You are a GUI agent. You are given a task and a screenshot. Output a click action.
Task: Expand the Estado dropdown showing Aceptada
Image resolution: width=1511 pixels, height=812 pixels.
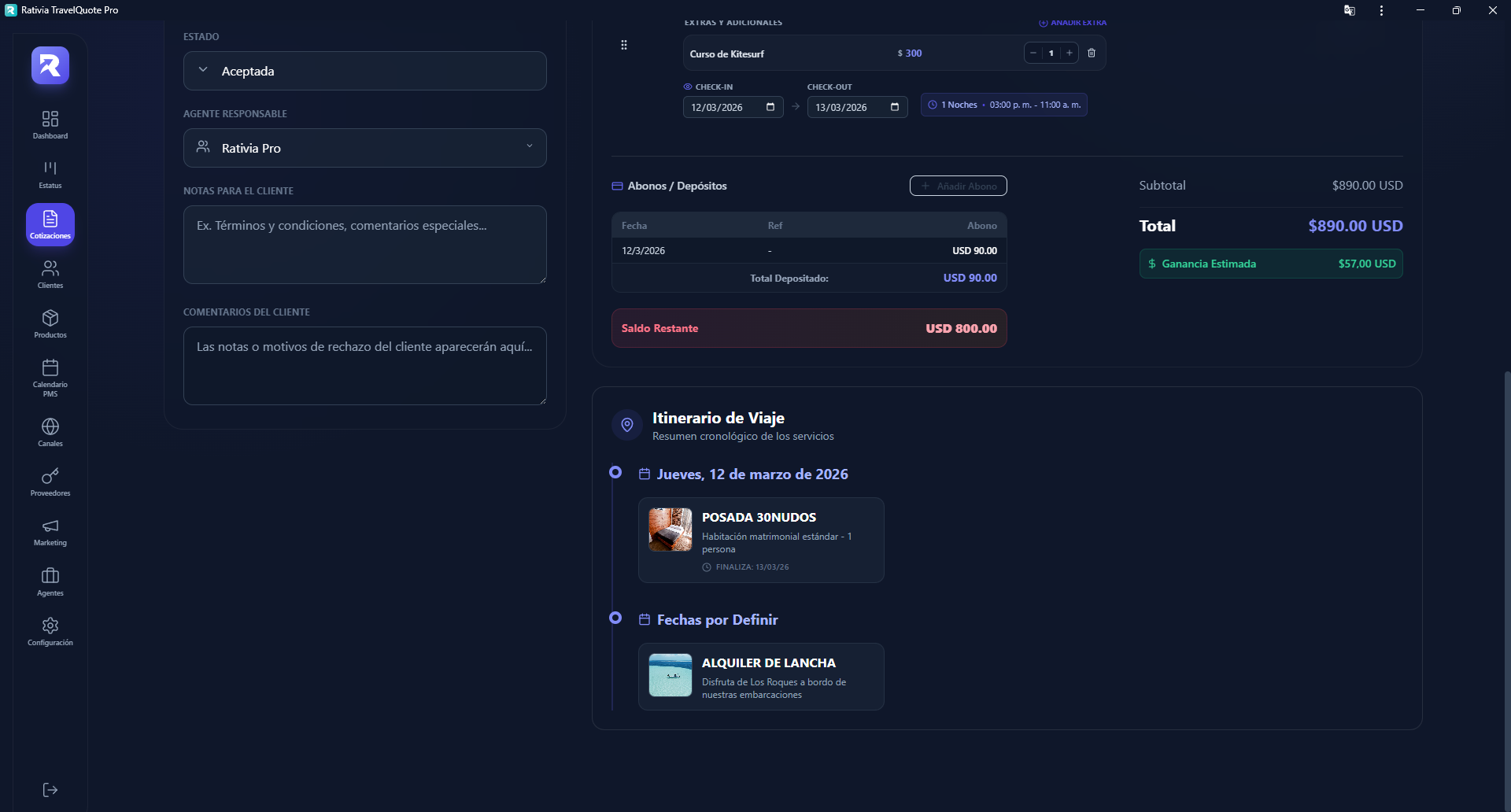(x=365, y=71)
